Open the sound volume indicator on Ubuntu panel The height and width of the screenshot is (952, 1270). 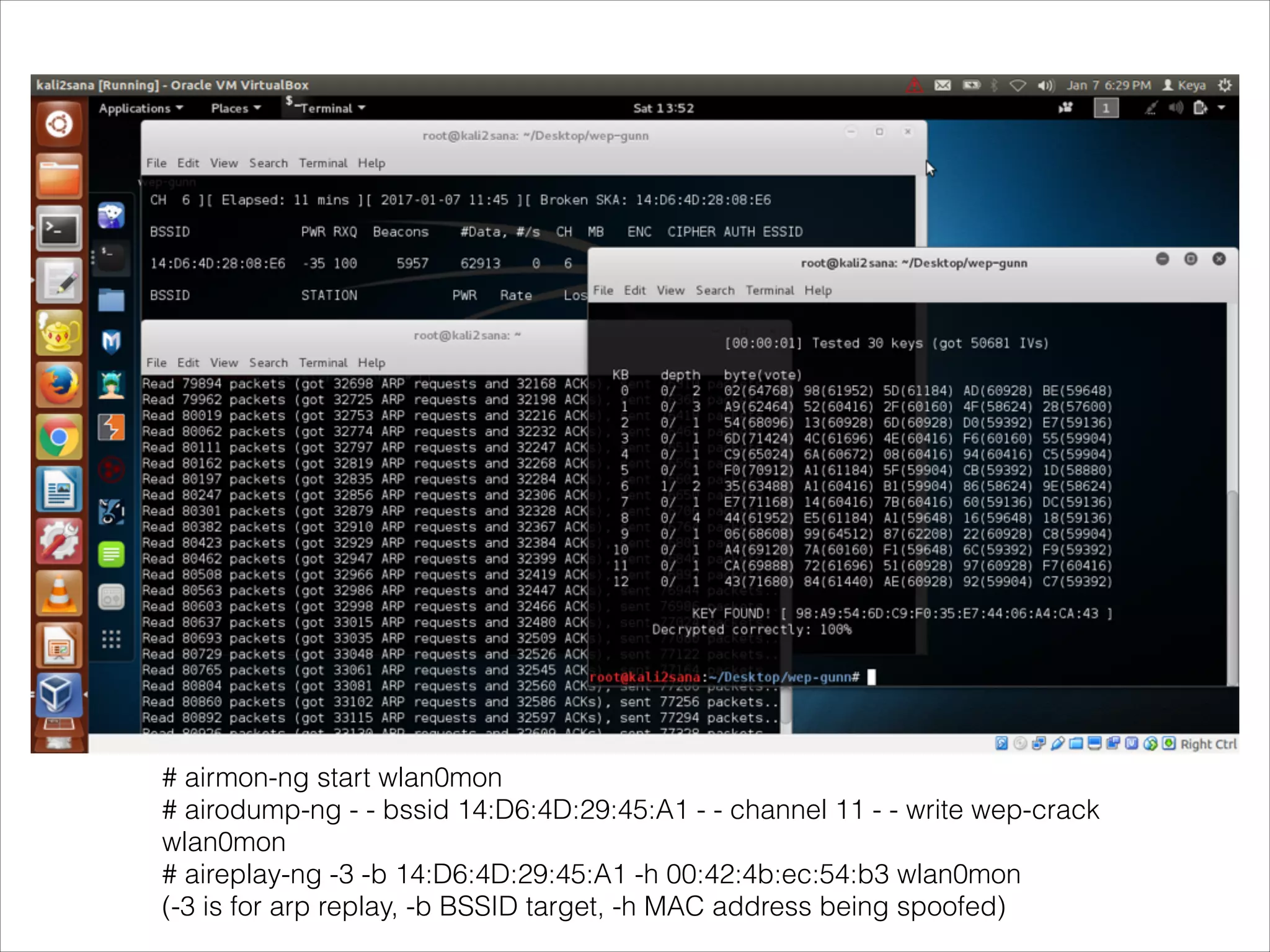pyautogui.click(x=1046, y=85)
